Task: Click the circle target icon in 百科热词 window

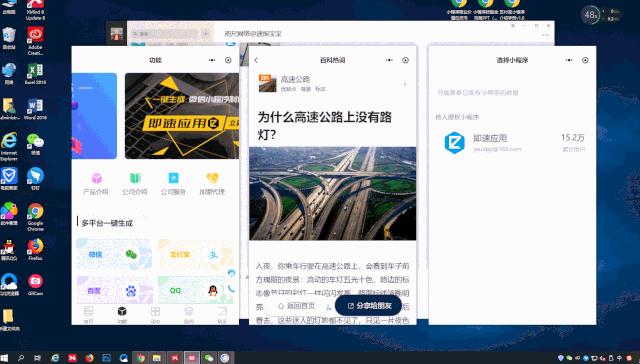Action: [x=405, y=60]
